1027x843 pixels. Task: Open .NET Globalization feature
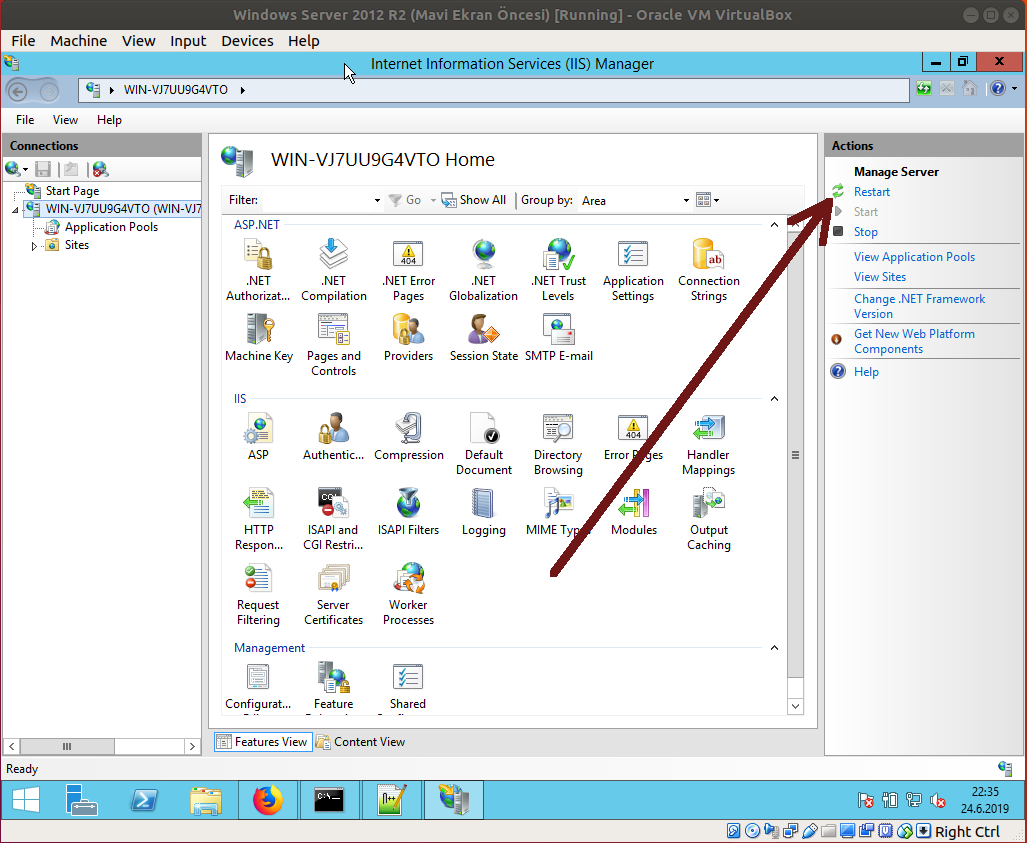pos(483,270)
